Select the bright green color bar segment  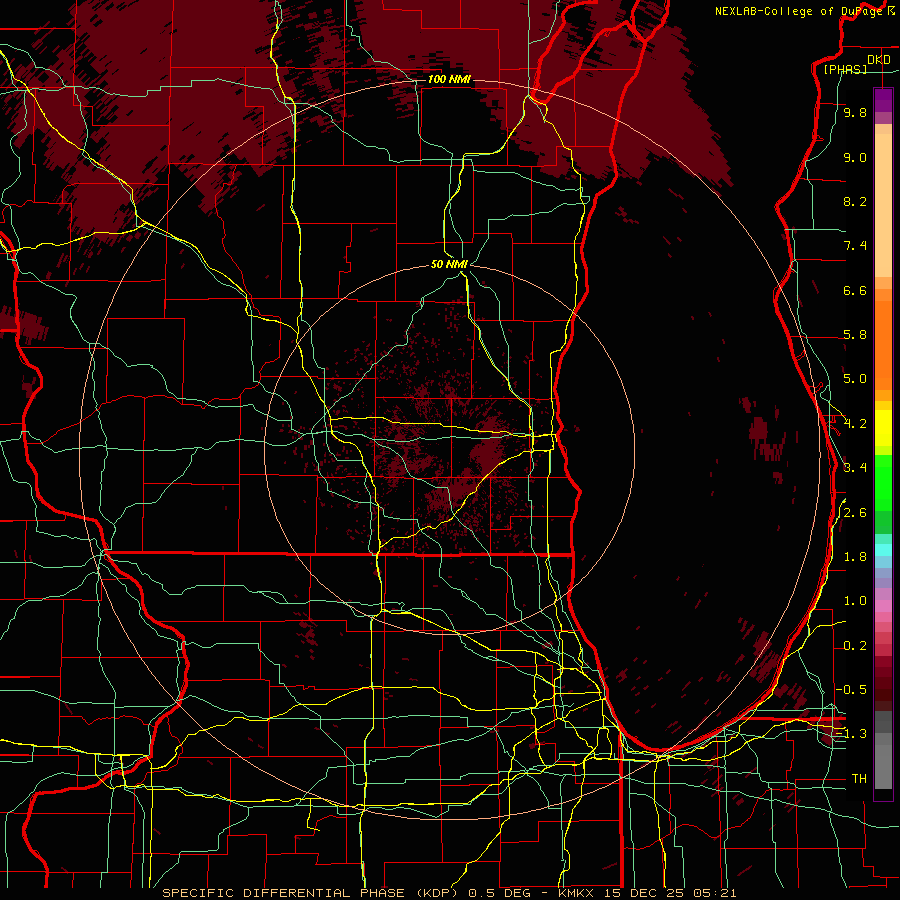click(x=883, y=484)
